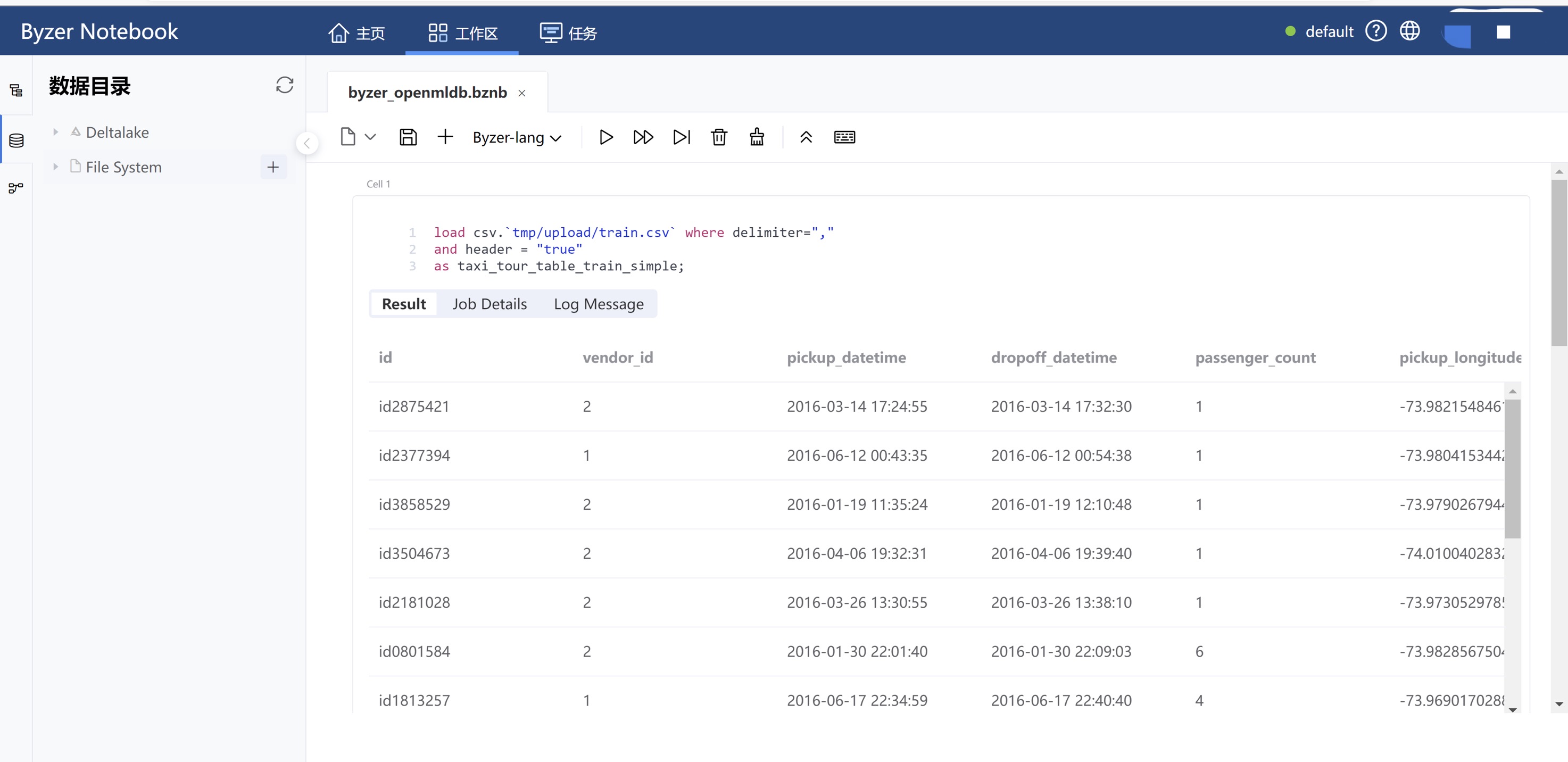The height and width of the screenshot is (762, 1568).
Task: Select the cell id0801584
Action: tap(414, 651)
